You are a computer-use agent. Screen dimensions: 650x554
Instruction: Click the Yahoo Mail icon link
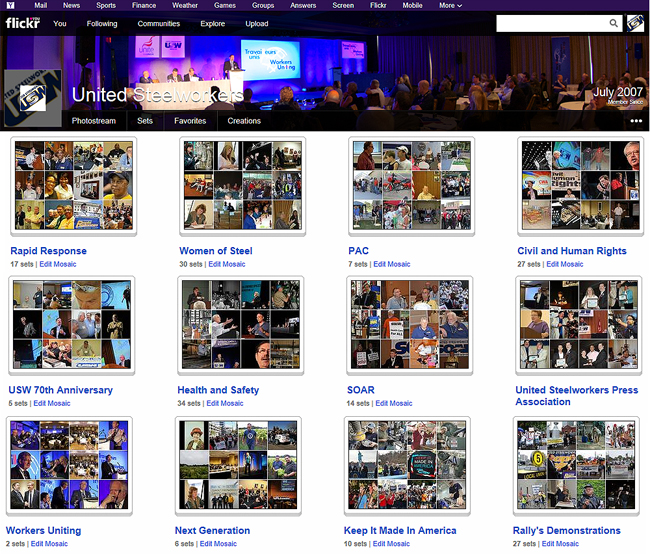(35, 5)
